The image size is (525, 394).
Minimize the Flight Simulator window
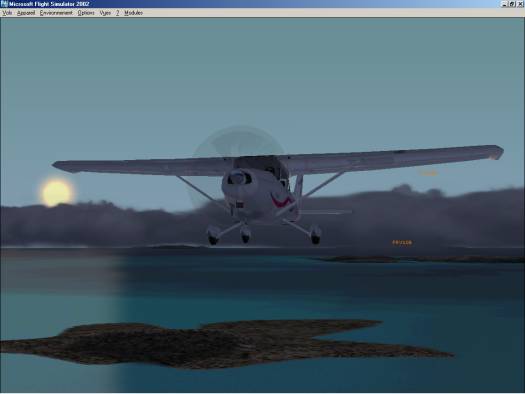505,4
